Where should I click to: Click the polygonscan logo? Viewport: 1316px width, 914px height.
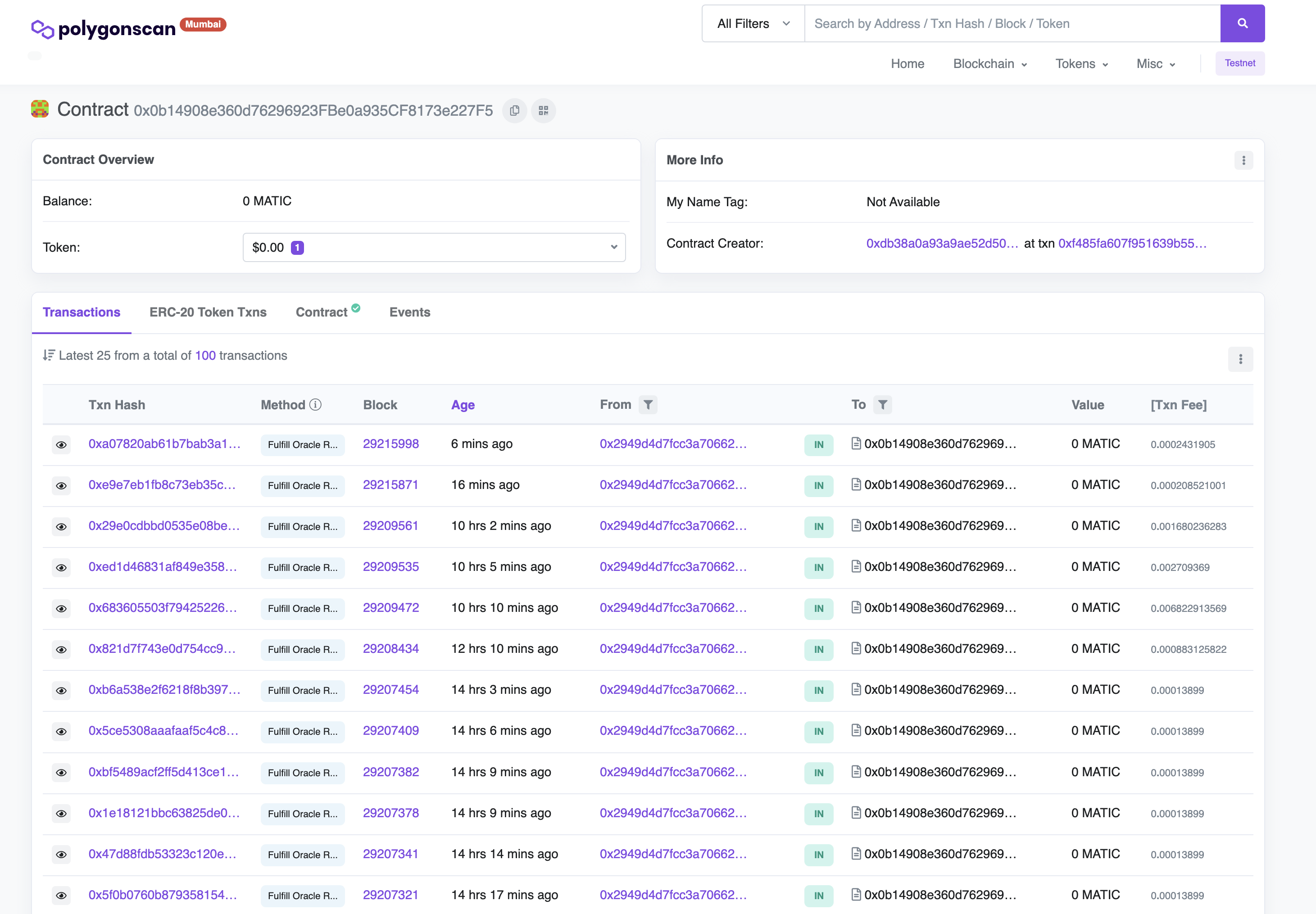tap(103, 28)
